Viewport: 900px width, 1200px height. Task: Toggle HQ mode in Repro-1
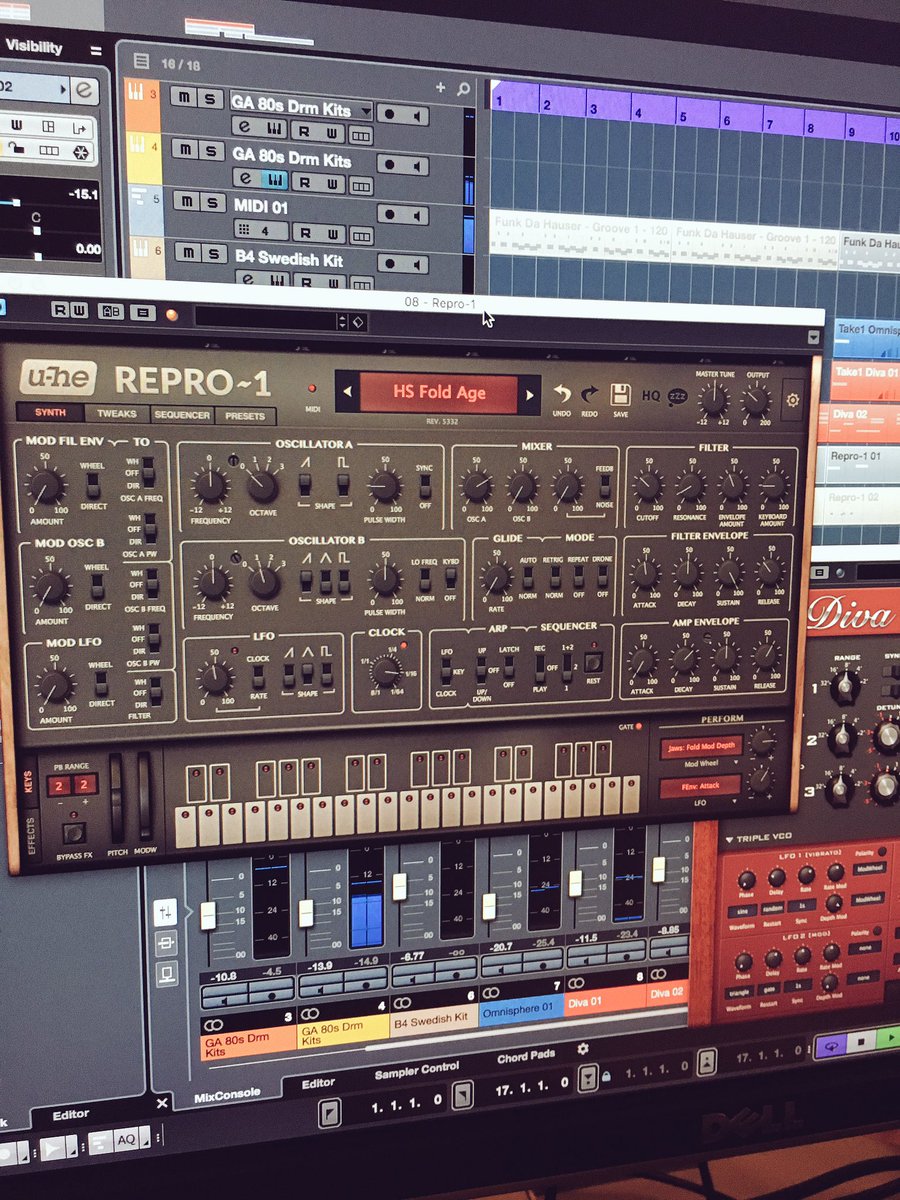[651, 396]
